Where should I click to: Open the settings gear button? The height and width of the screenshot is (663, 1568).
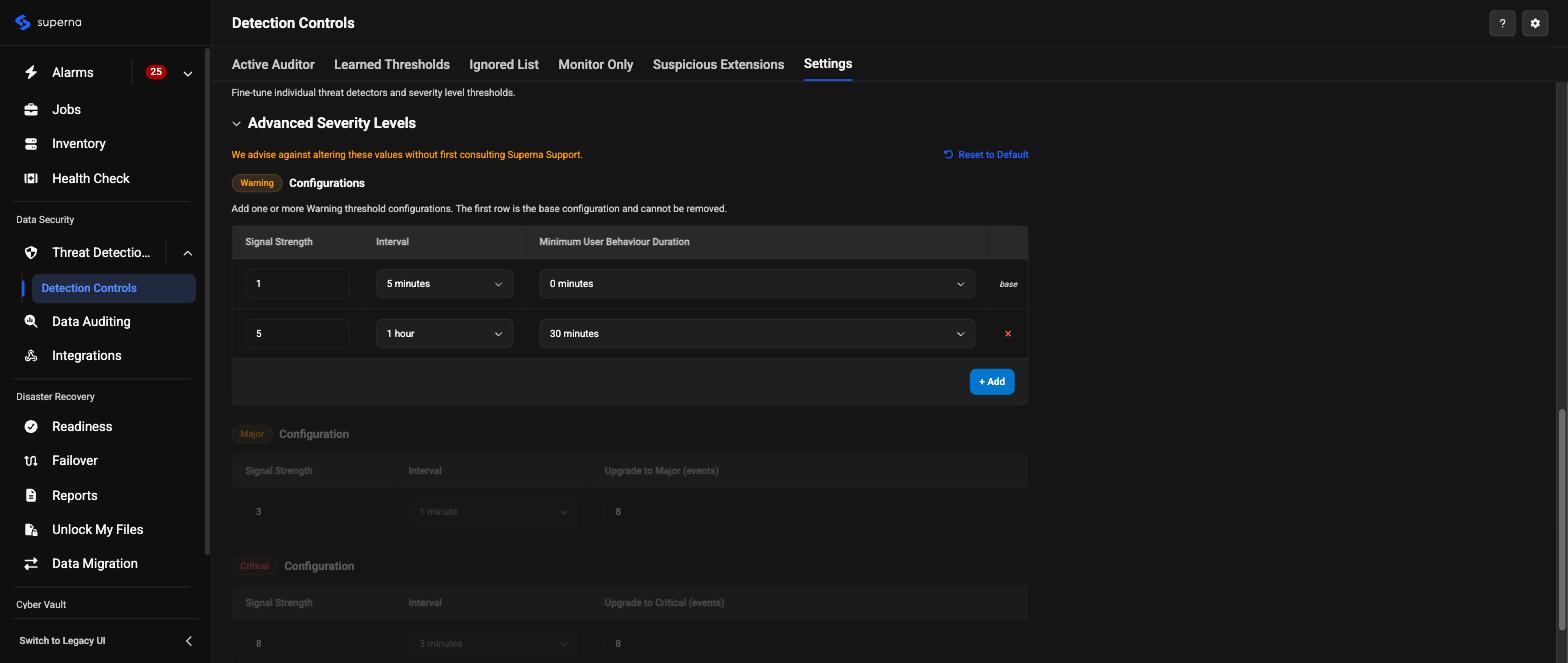pos(1535,23)
